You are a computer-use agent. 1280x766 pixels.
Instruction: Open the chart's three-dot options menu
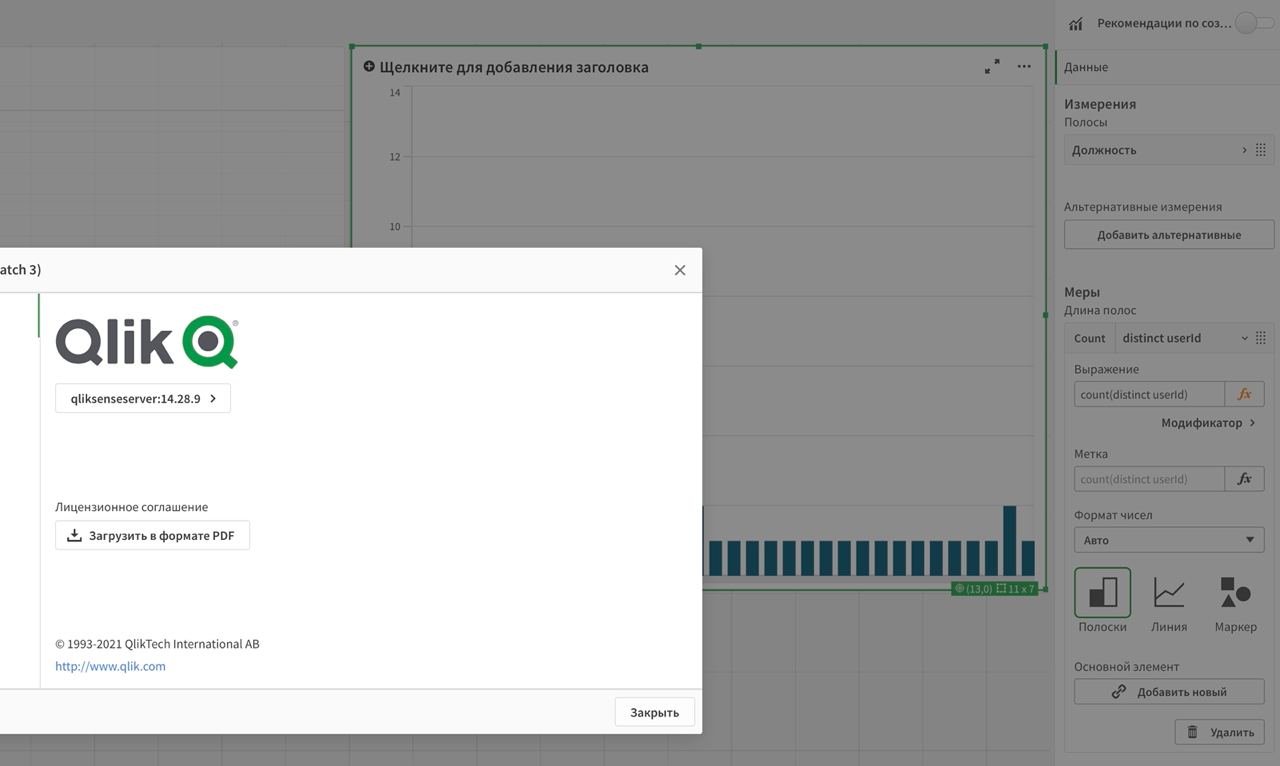[1024, 67]
